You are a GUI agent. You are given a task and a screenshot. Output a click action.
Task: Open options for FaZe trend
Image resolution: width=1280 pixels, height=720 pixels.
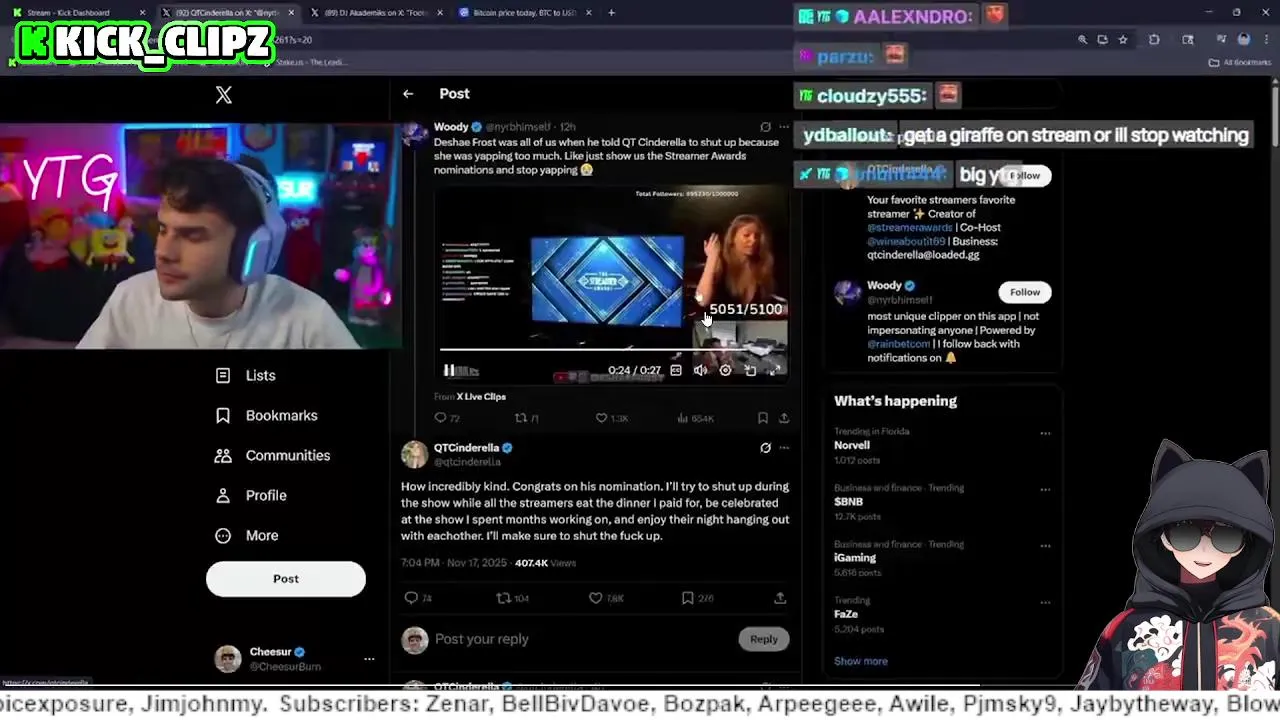pyautogui.click(x=1045, y=603)
